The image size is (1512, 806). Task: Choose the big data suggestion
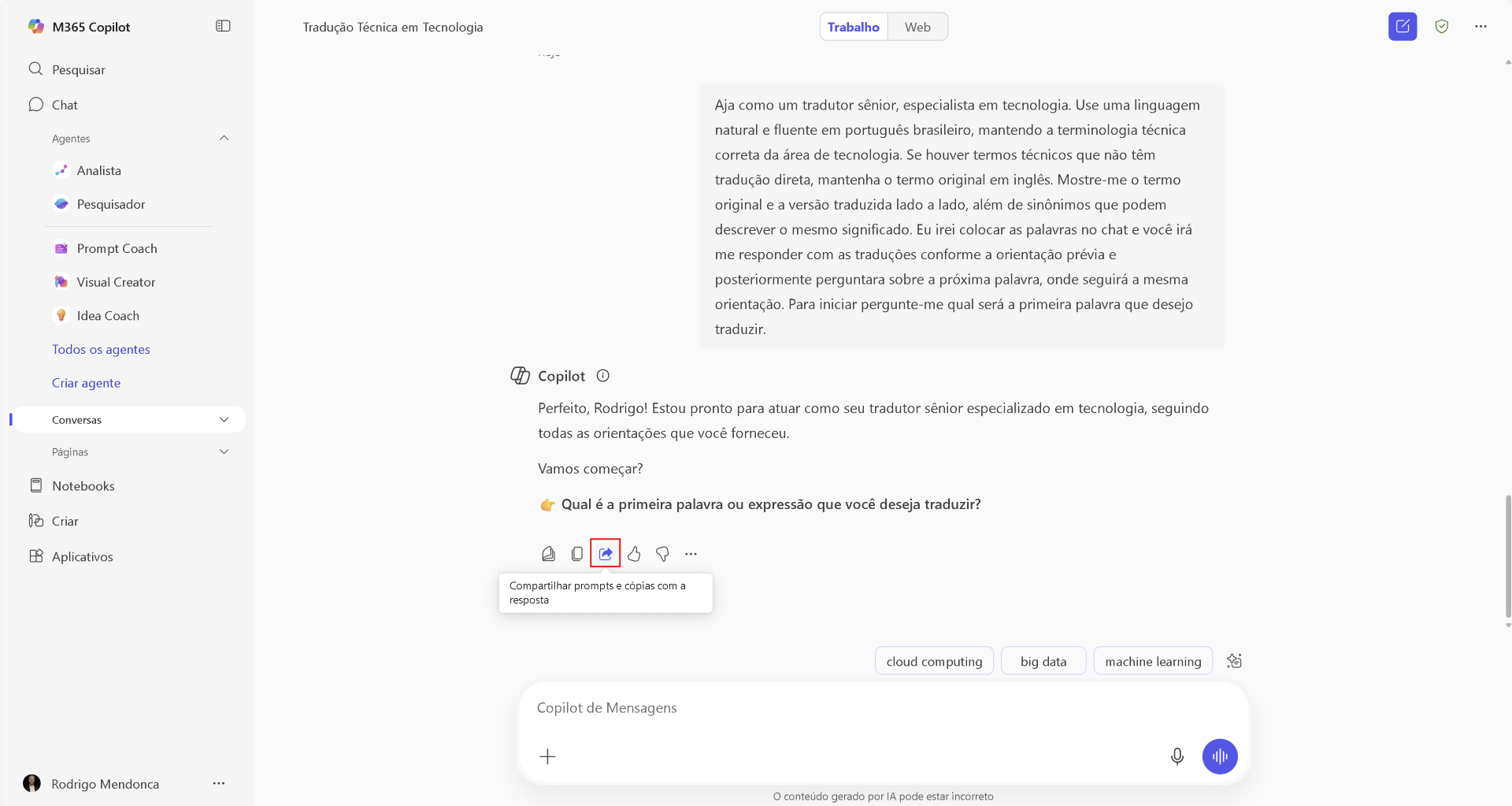pyautogui.click(x=1043, y=661)
